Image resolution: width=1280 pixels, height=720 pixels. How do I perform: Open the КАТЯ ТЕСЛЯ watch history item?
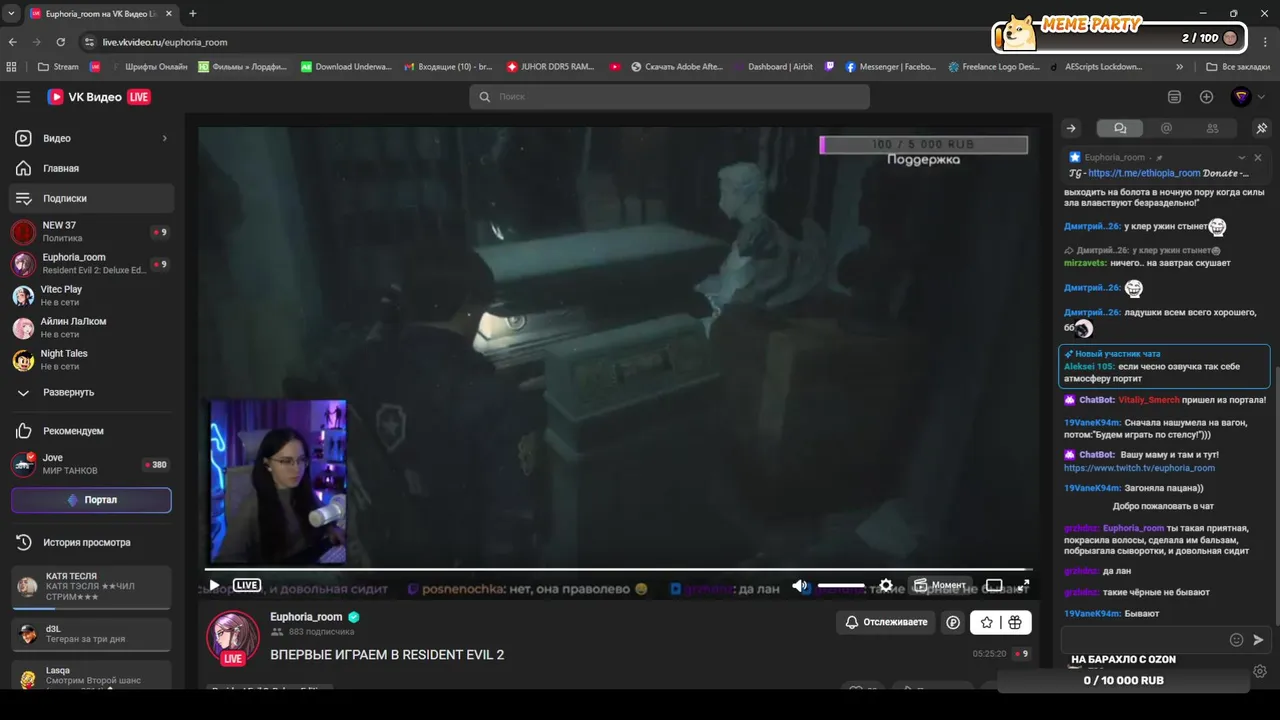(x=91, y=588)
